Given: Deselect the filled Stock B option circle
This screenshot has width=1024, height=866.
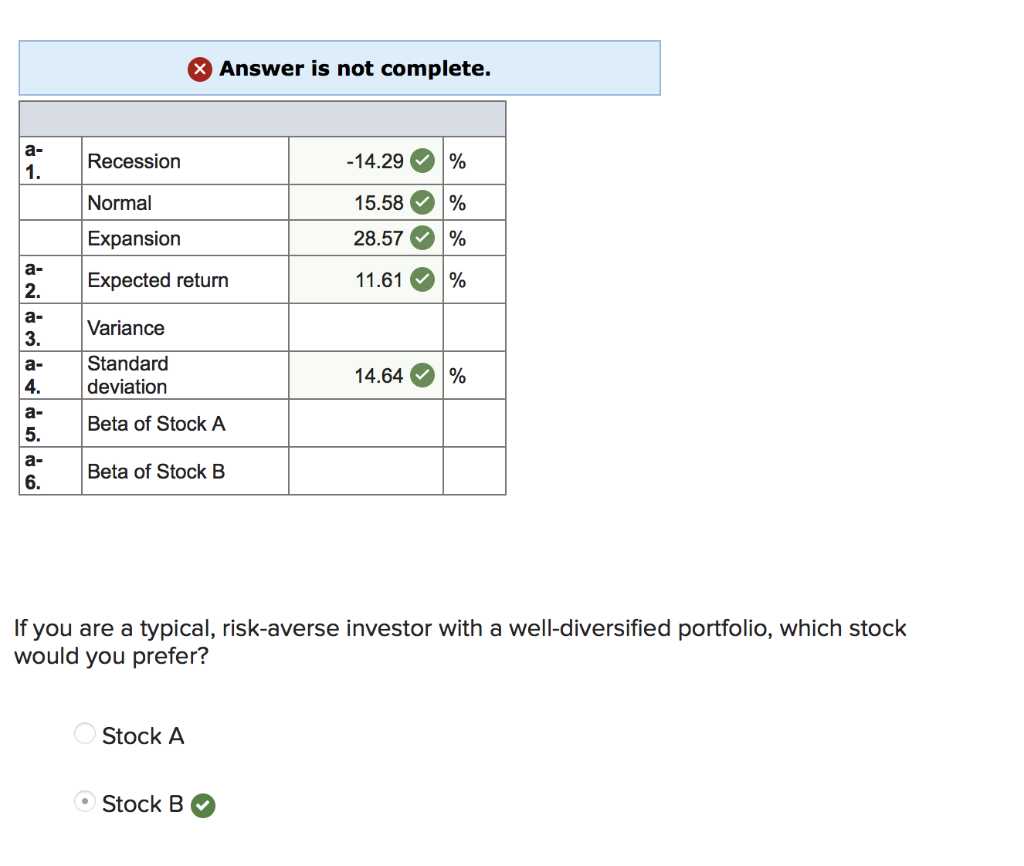Looking at the screenshot, I should tap(85, 801).
